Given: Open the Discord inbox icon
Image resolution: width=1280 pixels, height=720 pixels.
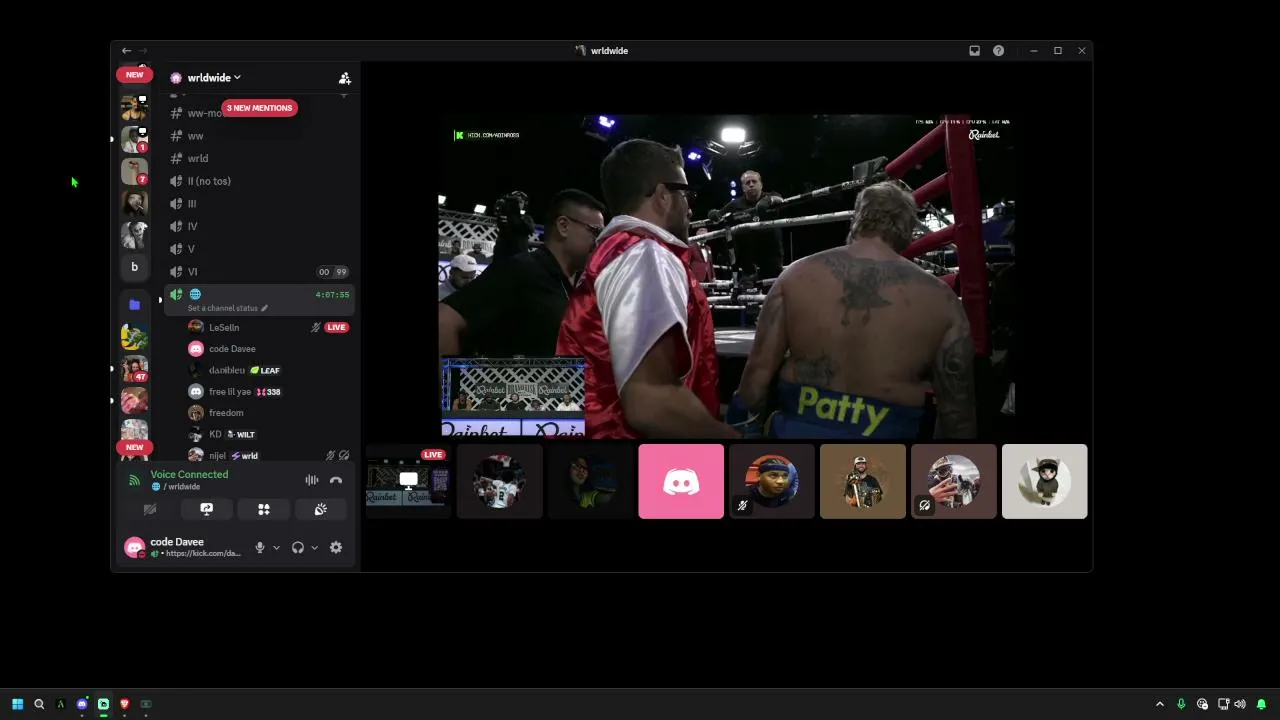Looking at the screenshot, I should [974, 51].
